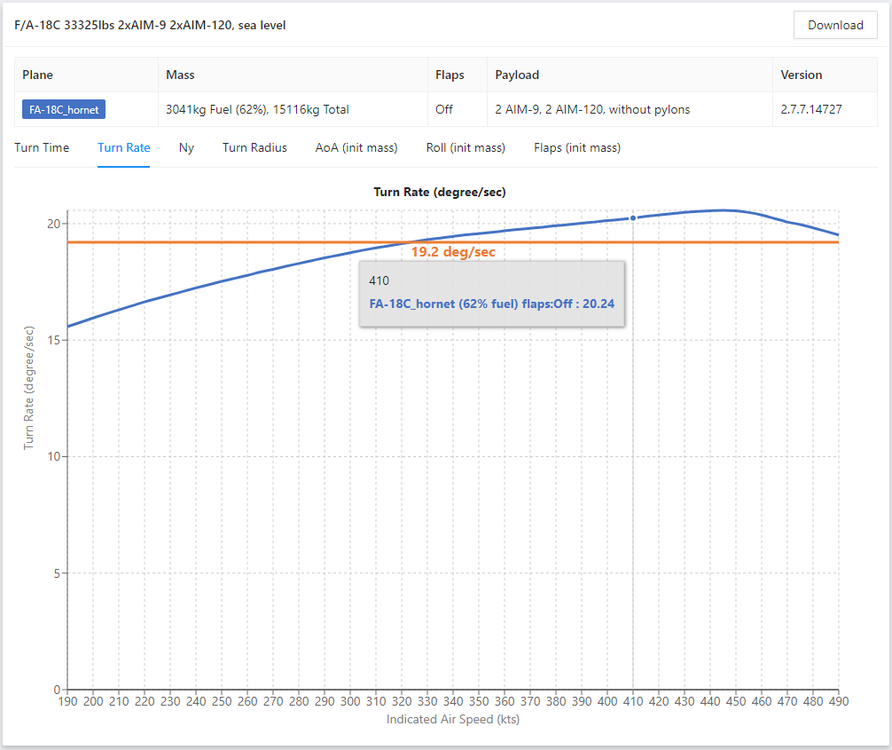Click the data point at 410 kts
The width and height of the screenshot is (892, 750).
pyautogui.click(x=633, y=218)
